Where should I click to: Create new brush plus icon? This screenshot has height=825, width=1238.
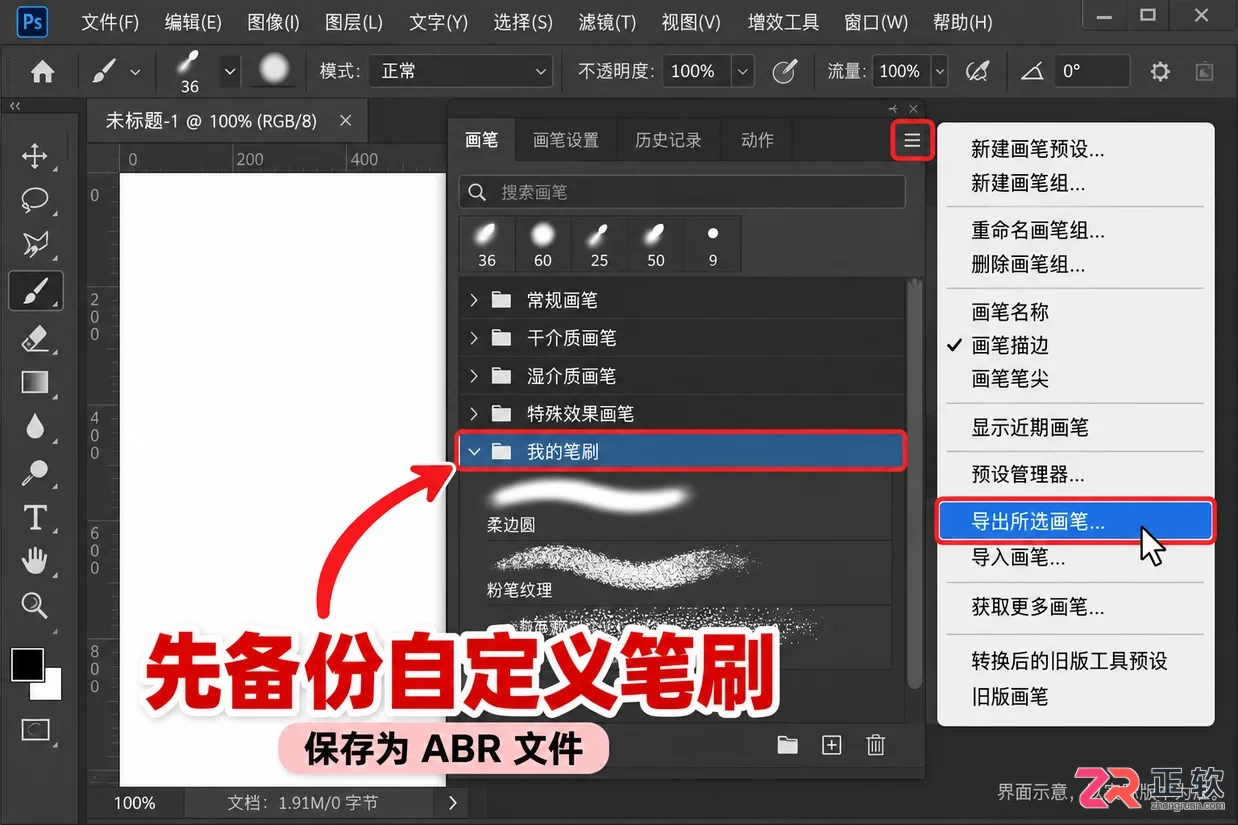tap(831, 745)
